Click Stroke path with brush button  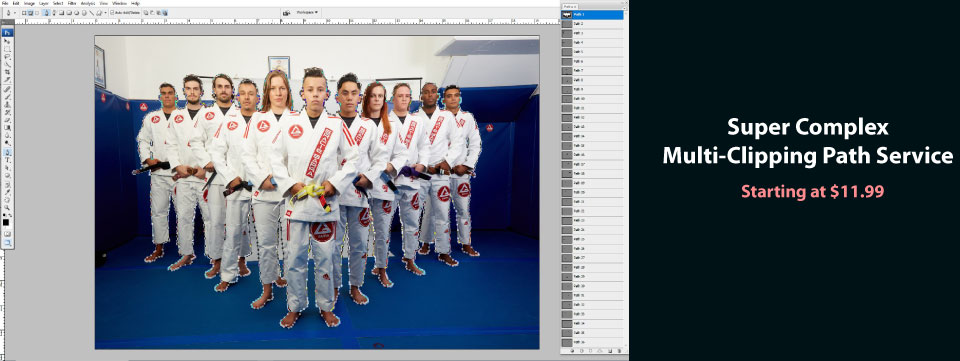[582, 351]
